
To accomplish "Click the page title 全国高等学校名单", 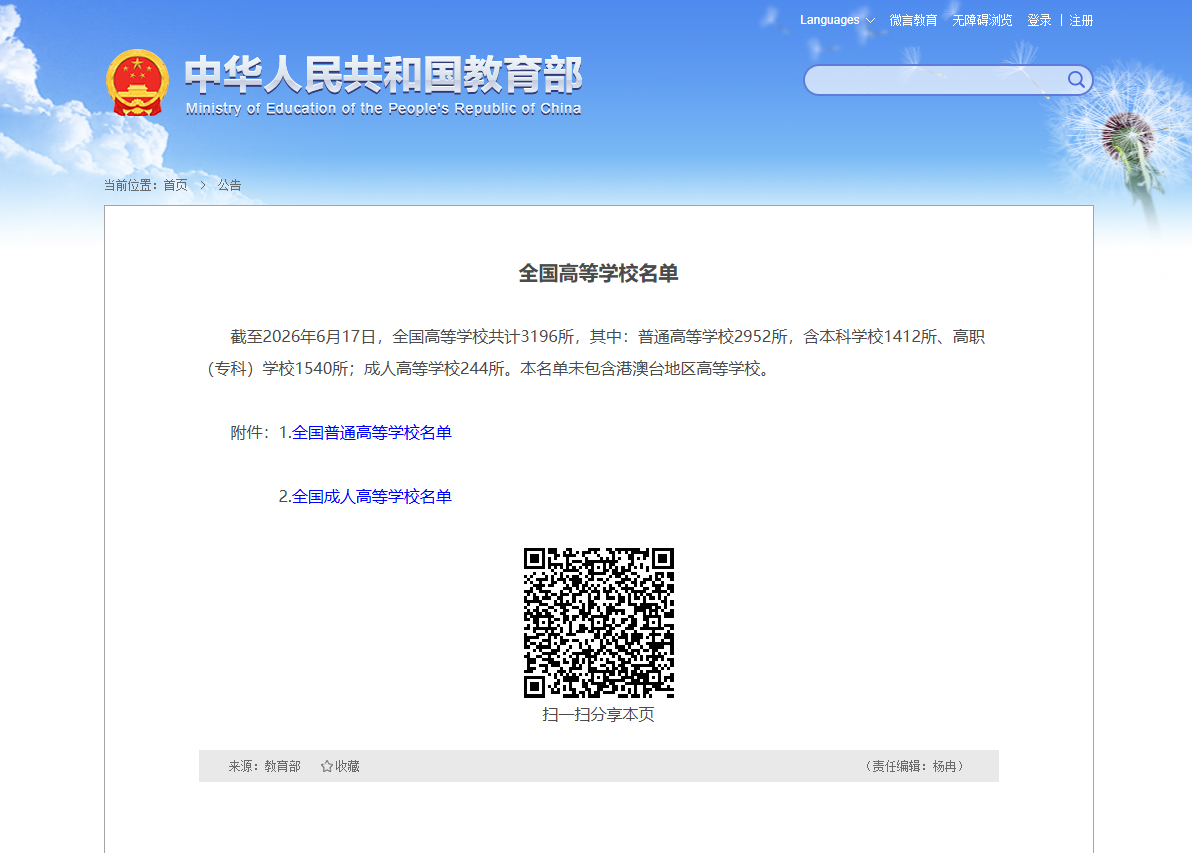I will [598, 274].
